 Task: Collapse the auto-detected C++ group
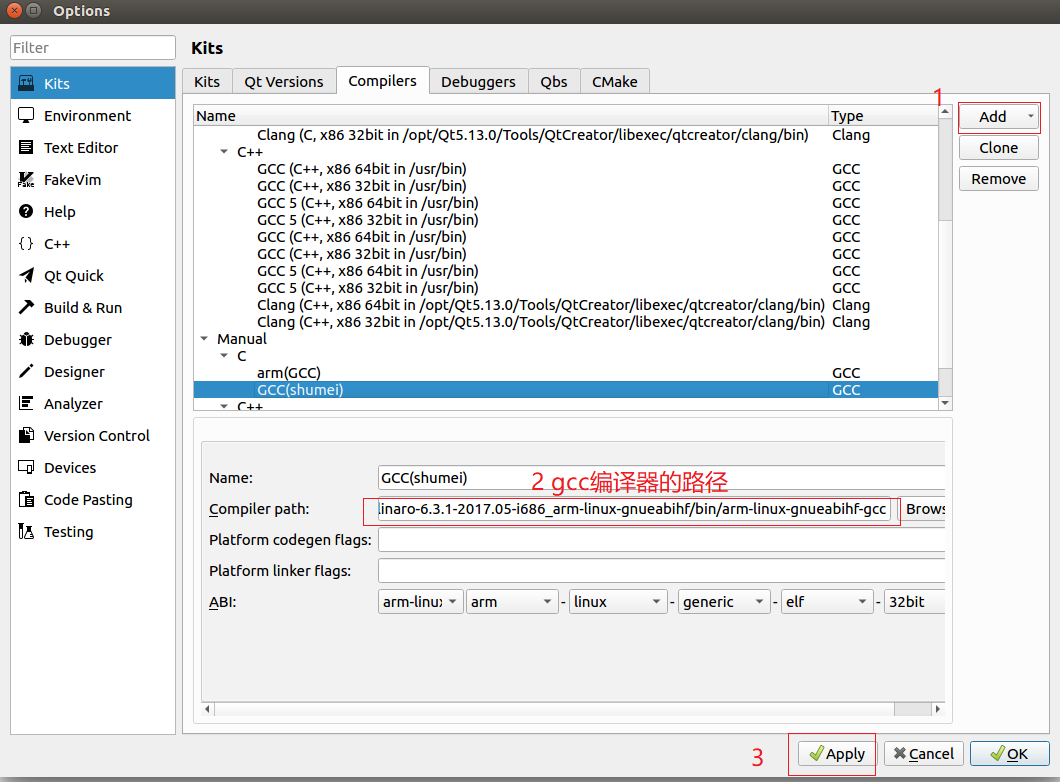pyautogui.click(x=224, y=151)
